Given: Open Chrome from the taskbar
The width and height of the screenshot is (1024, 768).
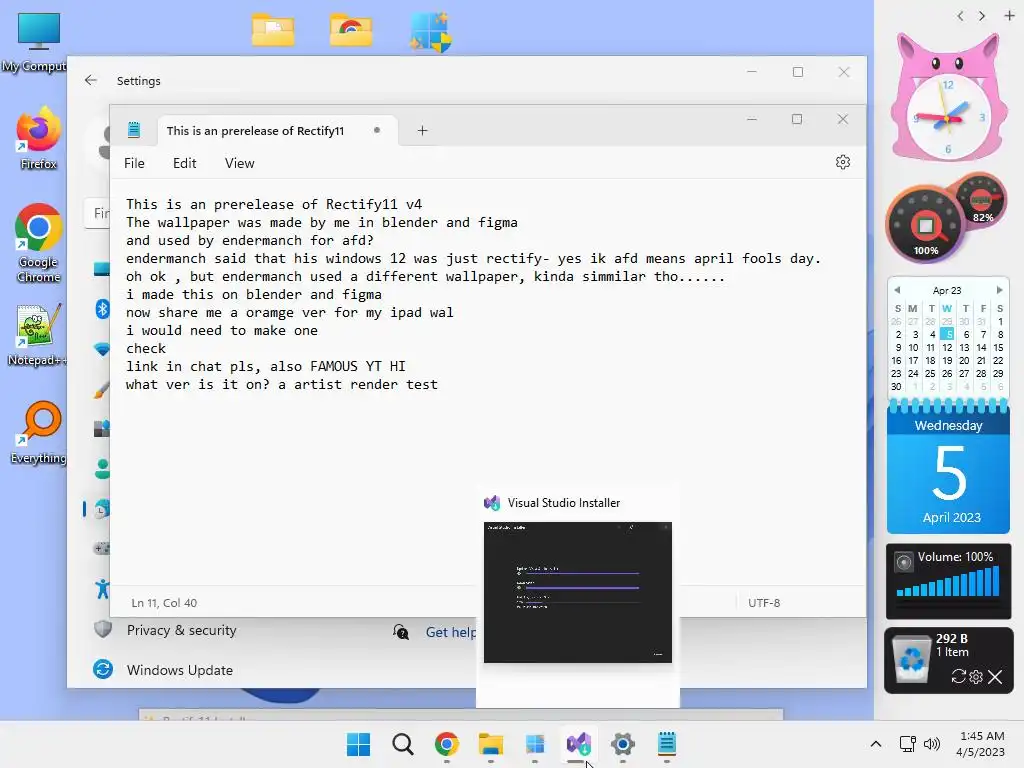Looking at the screenshot, I should [x=447, y=744].
